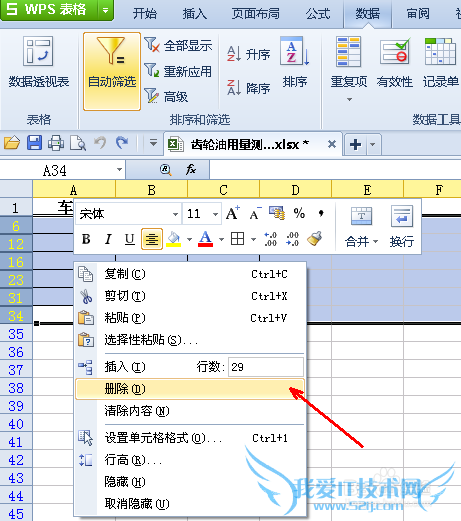Apply red font color A
This screenshot has width=461, height=521.
[206, 239]
